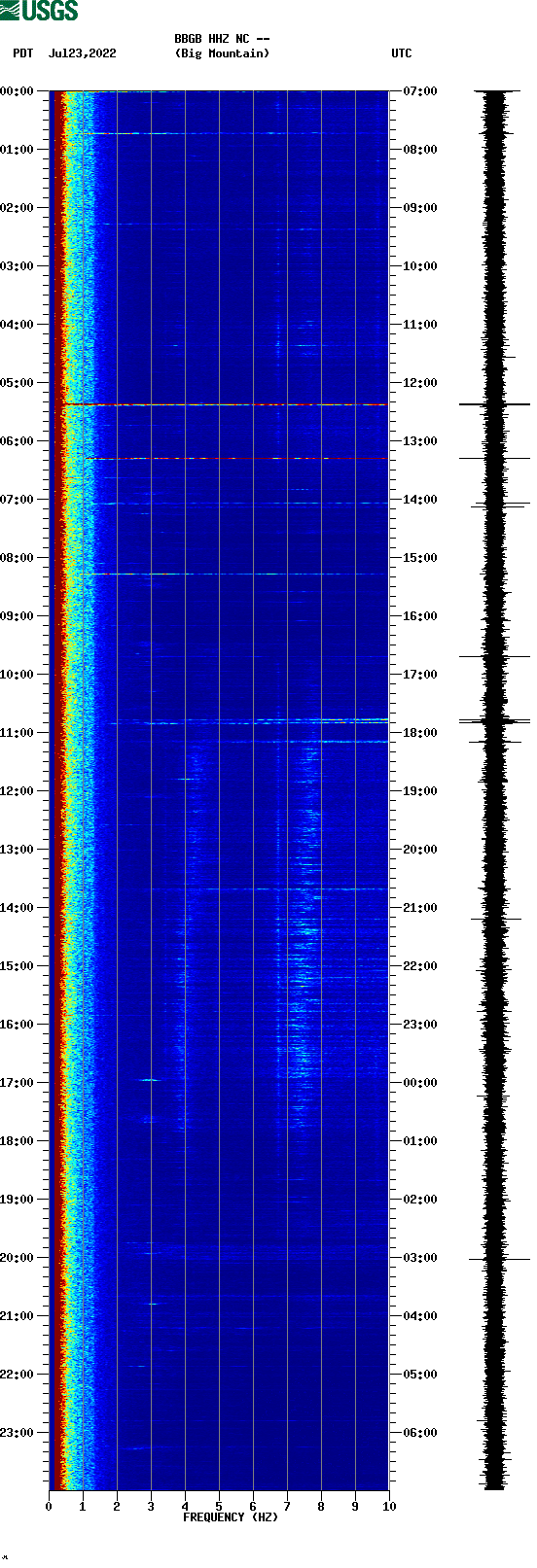
Task: Click the 19:00 UTC time label
Action: point(420,791)
